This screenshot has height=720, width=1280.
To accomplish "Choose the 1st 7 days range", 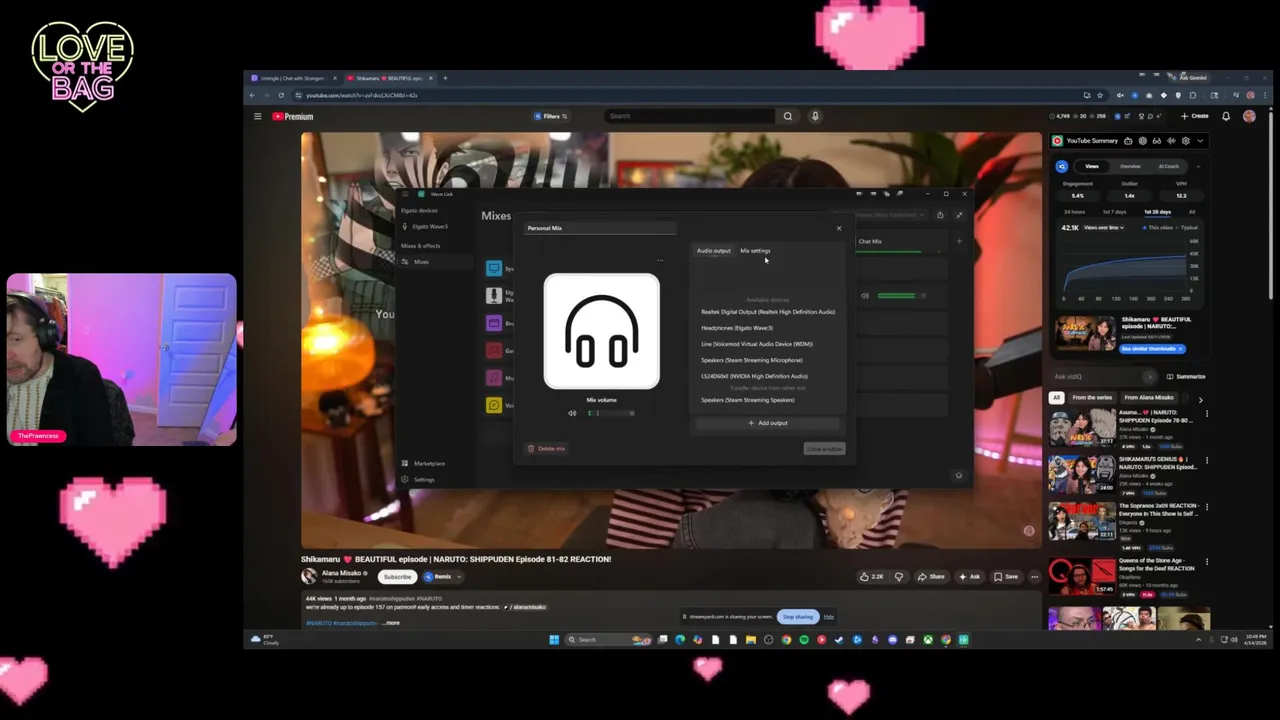I will (x=1114, y=212).
